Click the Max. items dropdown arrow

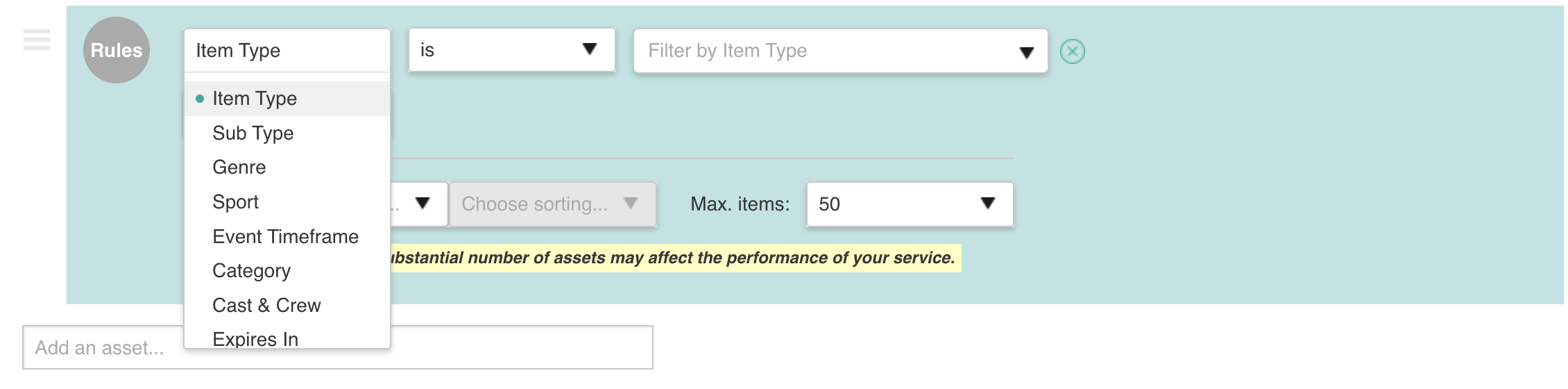click(x=988, y=203)
